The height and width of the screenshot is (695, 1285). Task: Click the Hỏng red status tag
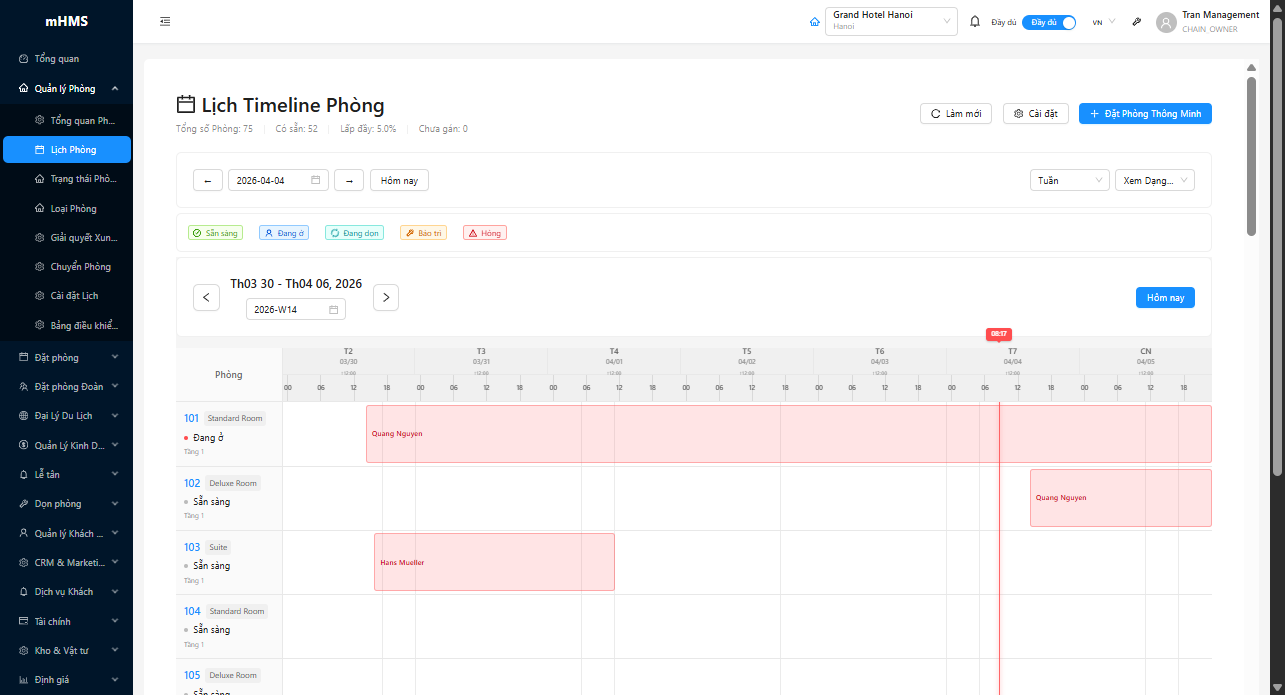pyautogui.click(x=485, y=233)
